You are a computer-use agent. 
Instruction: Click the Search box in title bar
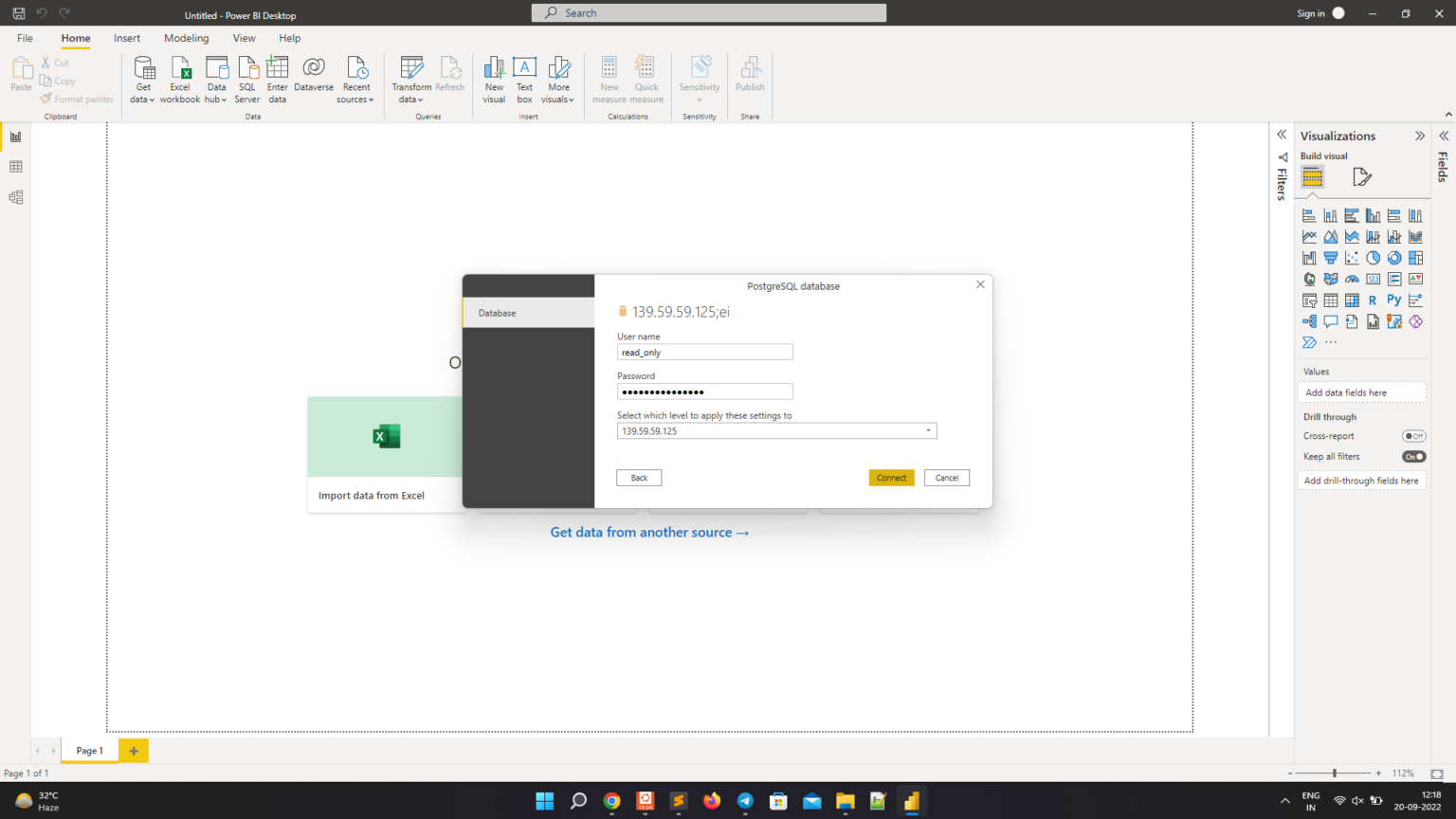click(x=709, y=13)
